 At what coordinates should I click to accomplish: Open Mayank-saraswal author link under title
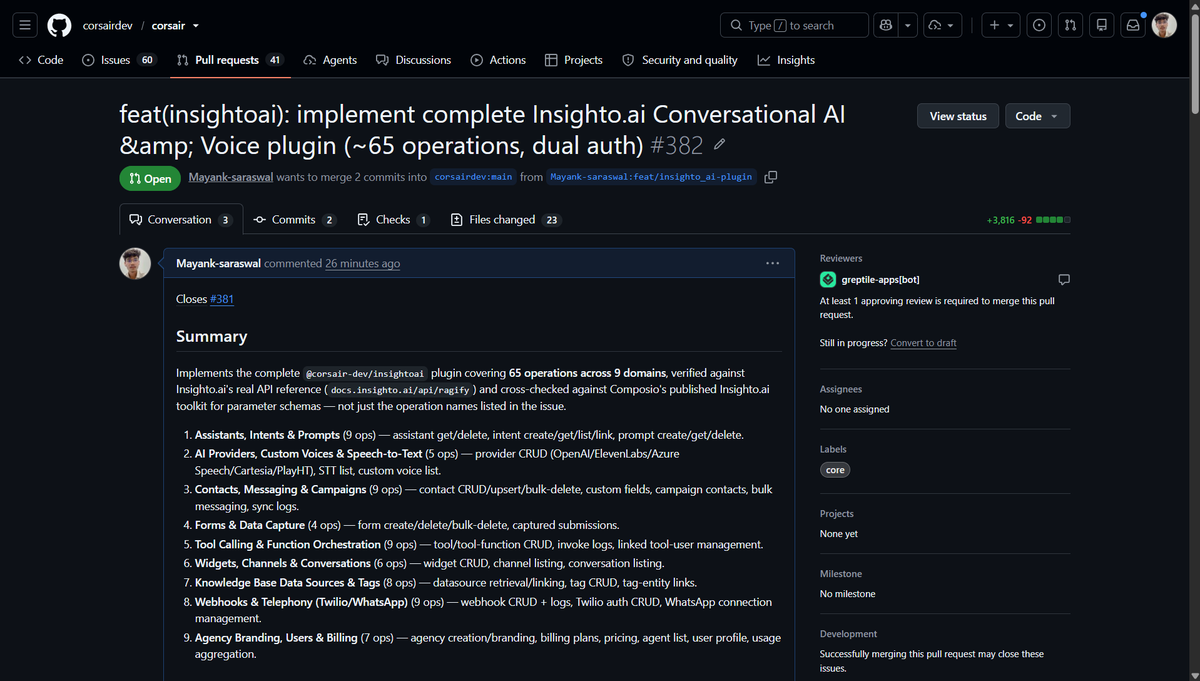(x=231, y=177)
